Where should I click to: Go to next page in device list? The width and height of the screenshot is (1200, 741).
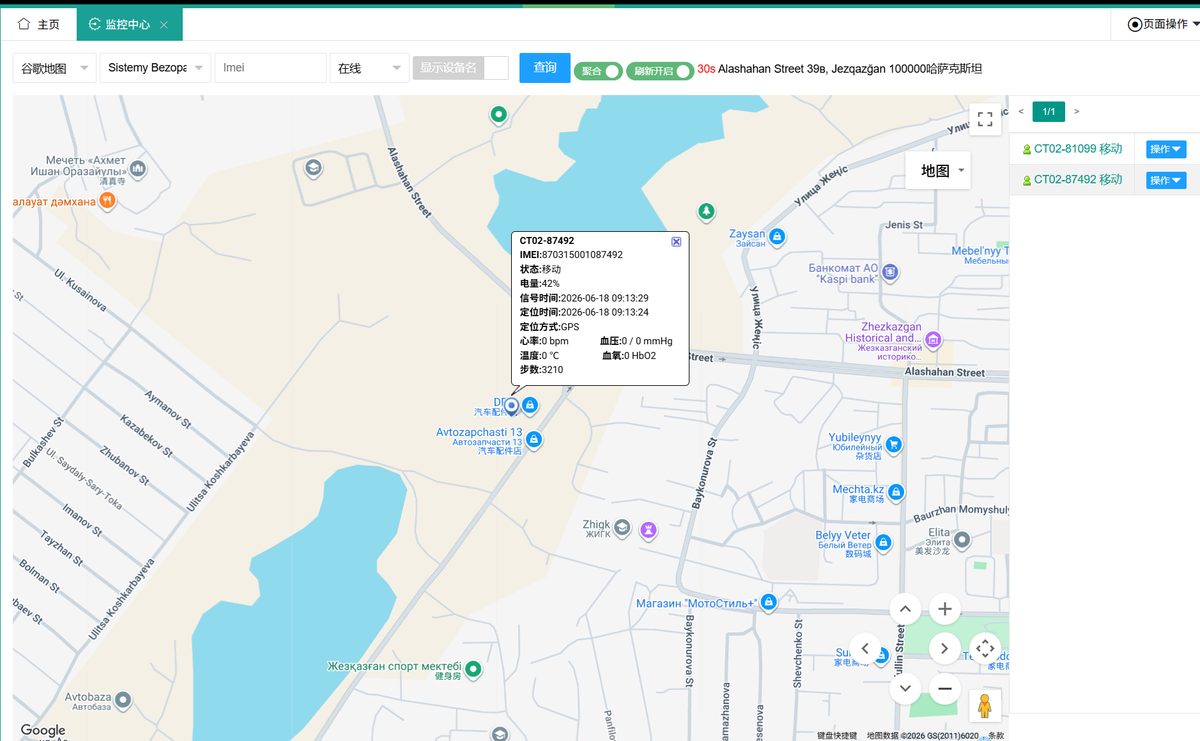click(x=1076, y=112)
